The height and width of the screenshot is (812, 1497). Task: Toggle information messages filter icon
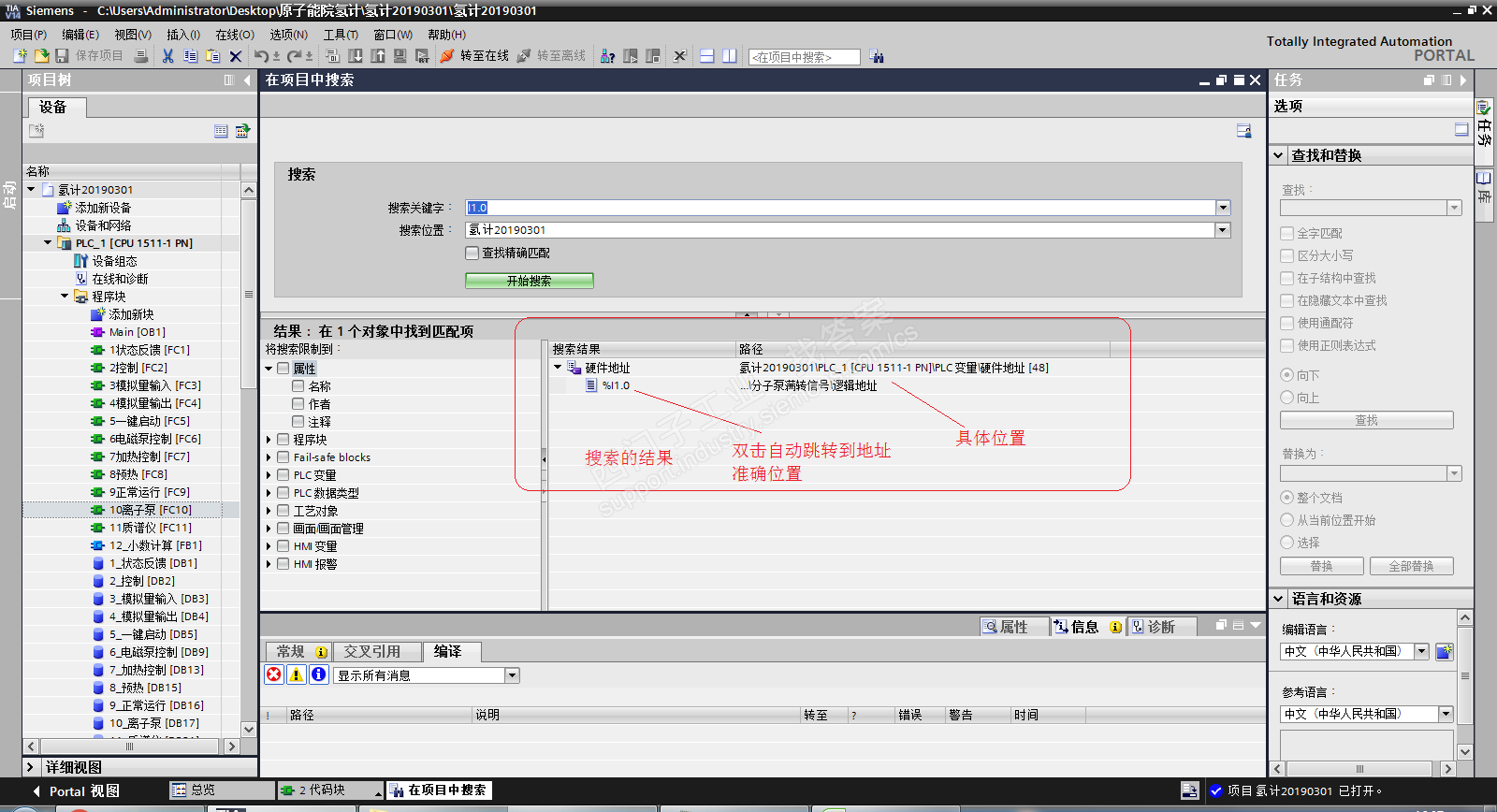[x=319, y=674]
